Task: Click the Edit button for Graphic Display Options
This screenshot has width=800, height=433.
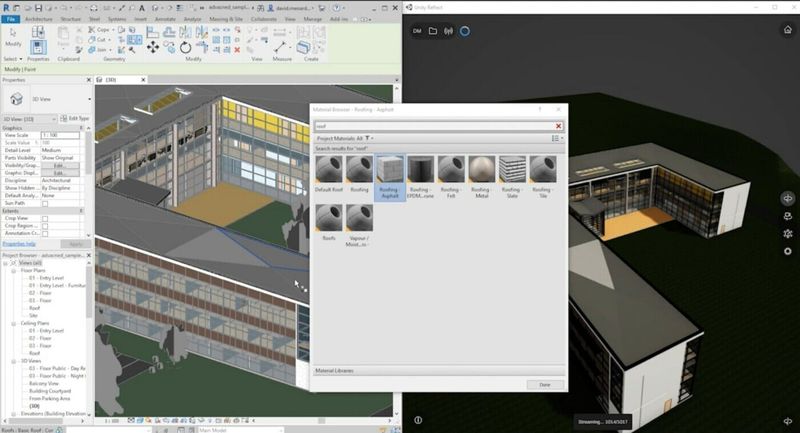Action: (60, 173)
